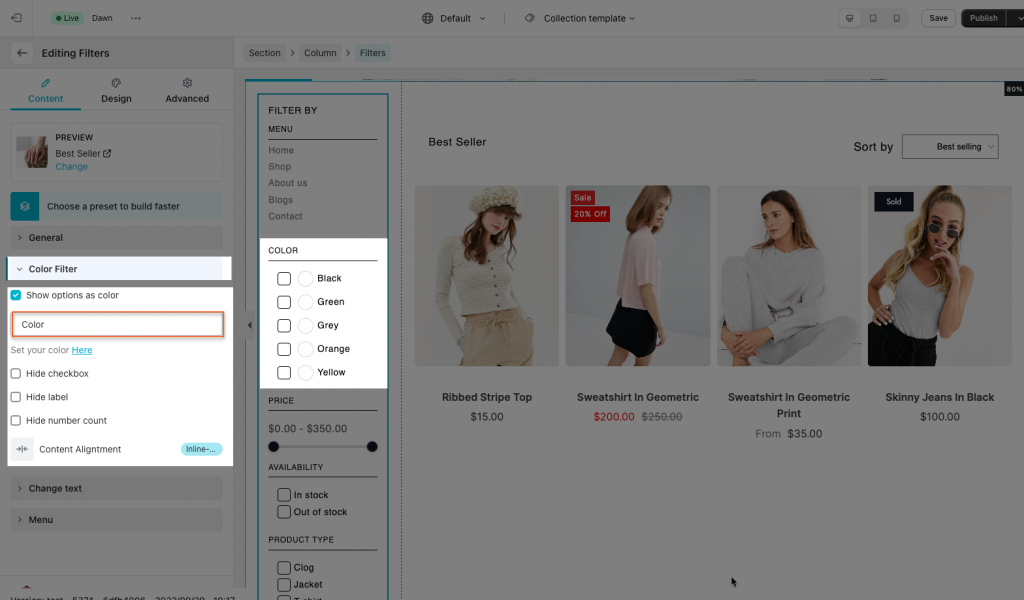Collapse the Color Filter section
Image resolution: width=1024 pixels, height=600 pixels.
point(116,269)
